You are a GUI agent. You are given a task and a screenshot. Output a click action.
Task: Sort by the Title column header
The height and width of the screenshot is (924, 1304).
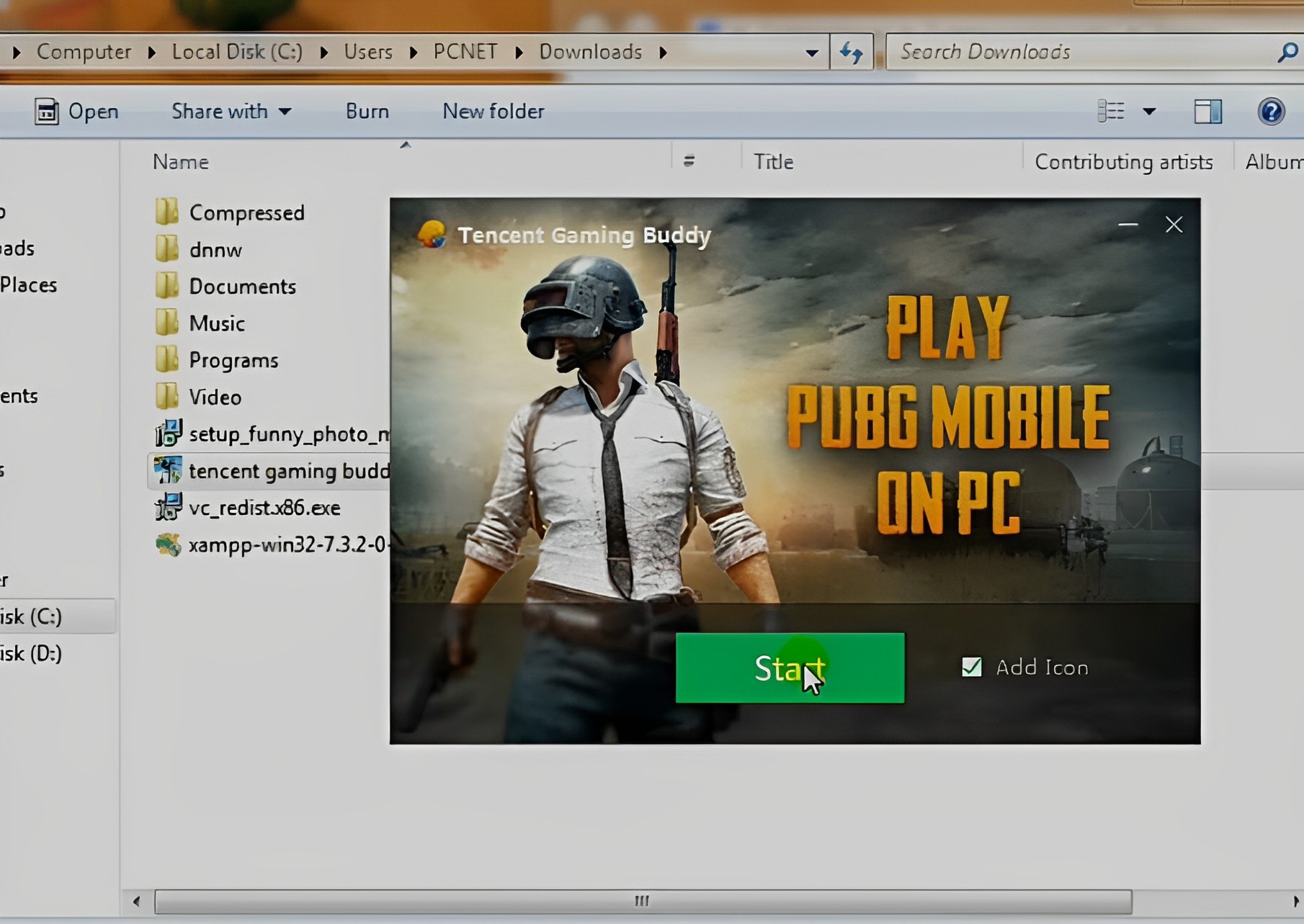coord(774,162)
